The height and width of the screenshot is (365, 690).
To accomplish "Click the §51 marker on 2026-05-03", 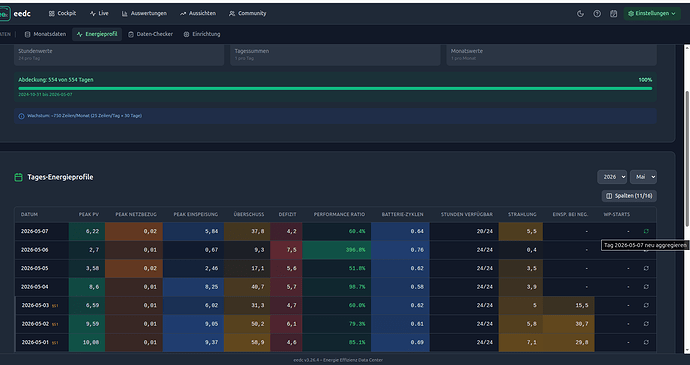I will click(x=55, y=306).
